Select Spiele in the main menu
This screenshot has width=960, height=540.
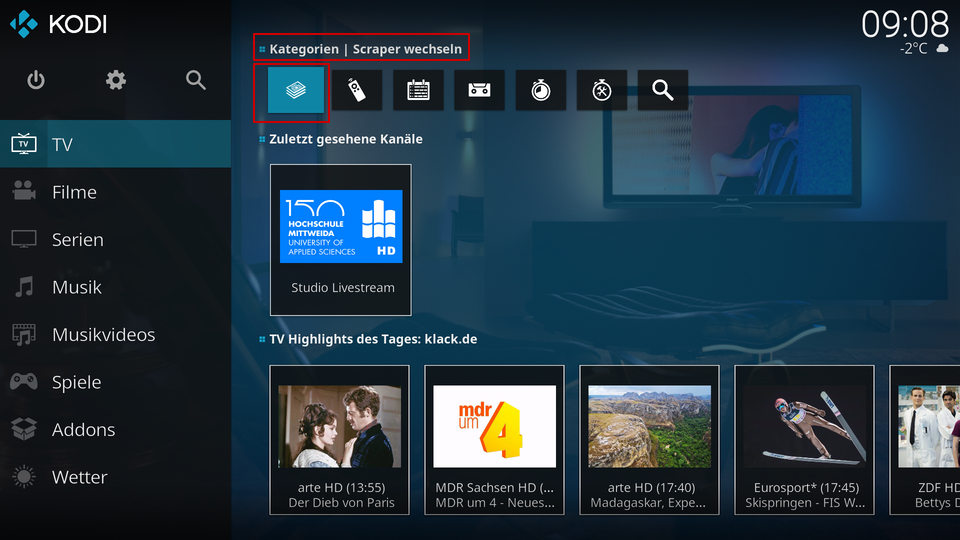[115, 382]
